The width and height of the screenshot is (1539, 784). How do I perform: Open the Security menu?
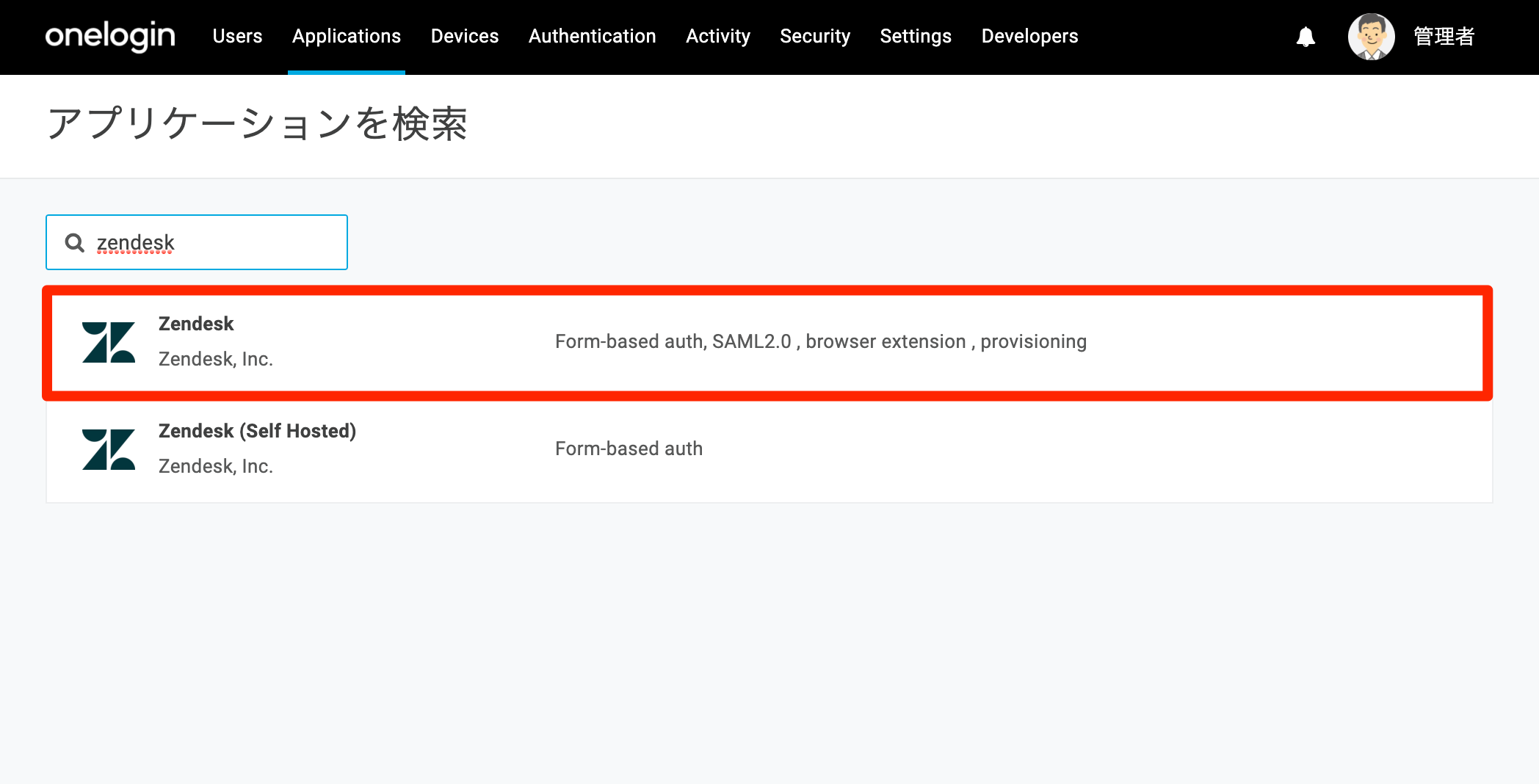coord(815,36)
